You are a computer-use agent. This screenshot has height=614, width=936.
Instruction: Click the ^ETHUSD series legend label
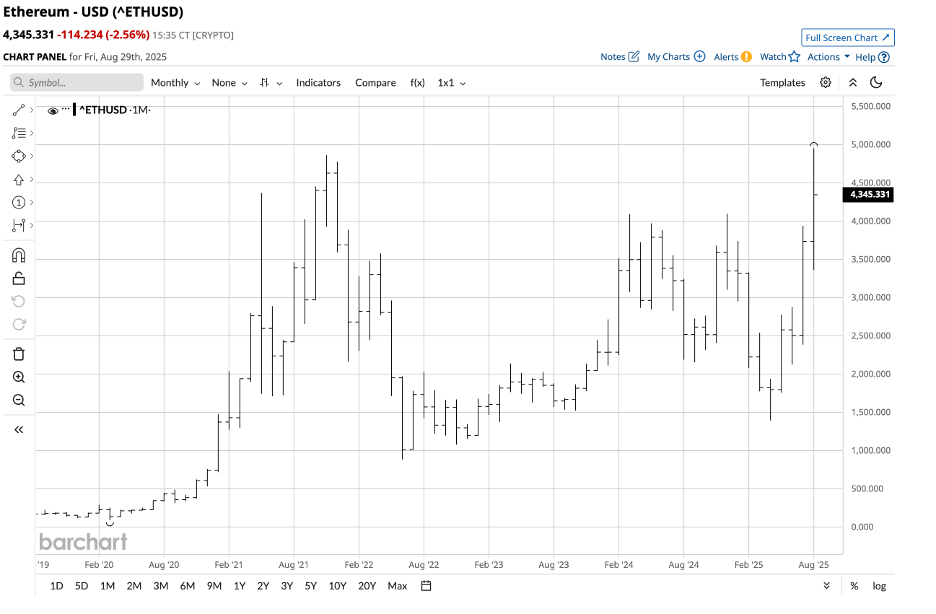pyautogui.click(x=103, y=110)
